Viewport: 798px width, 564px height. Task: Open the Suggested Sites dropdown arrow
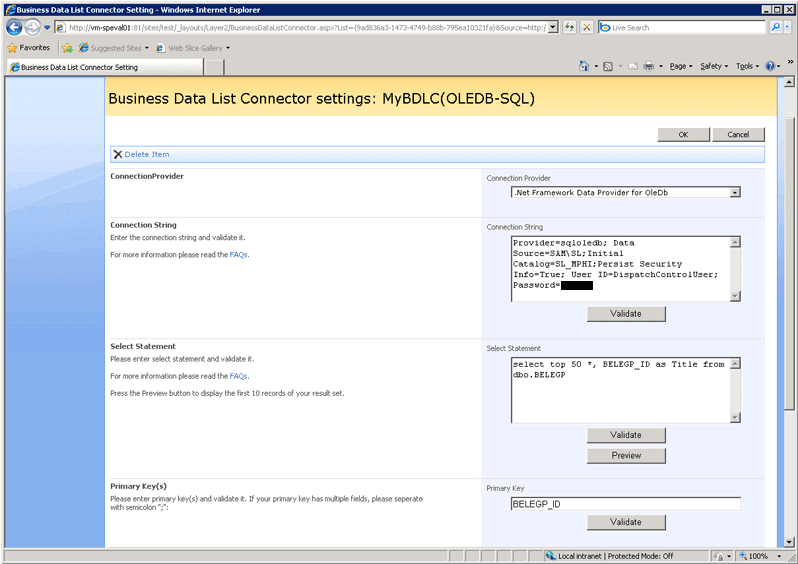[x=147, y=48]
